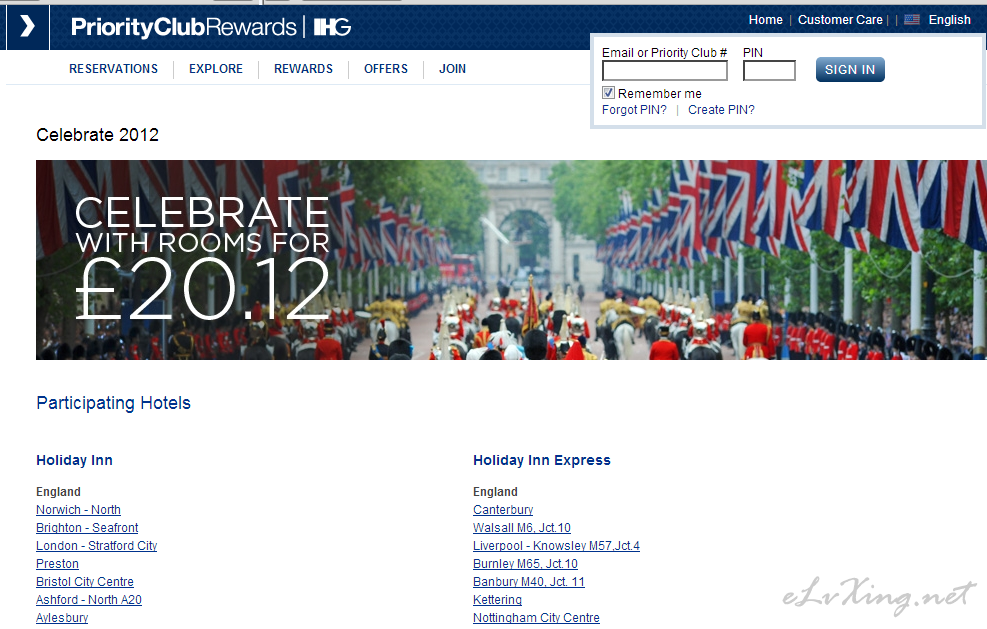
Task: Click the US flag language icon
Action: click(911, 20)
